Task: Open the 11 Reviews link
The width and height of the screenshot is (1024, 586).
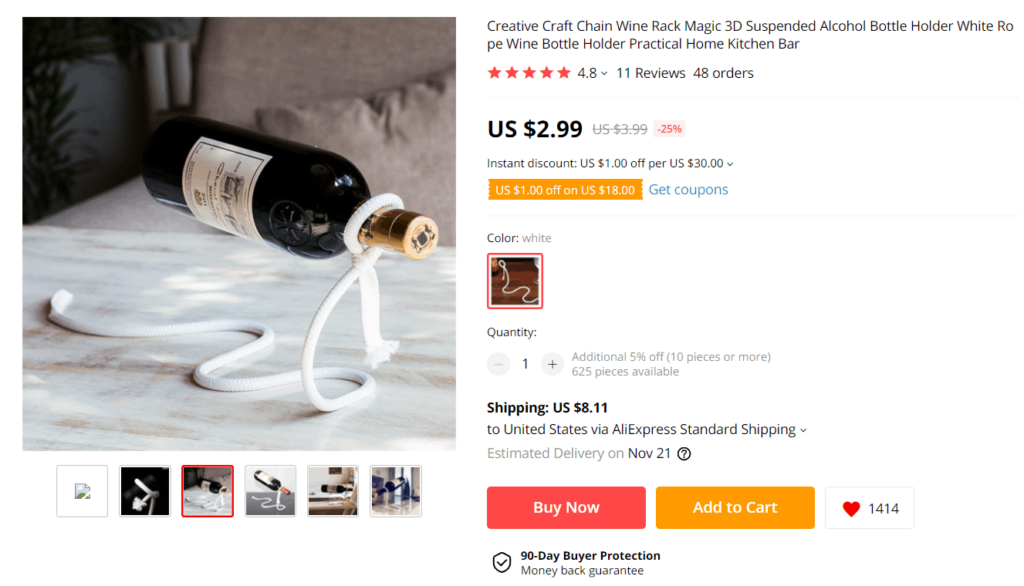Action: 650,73
